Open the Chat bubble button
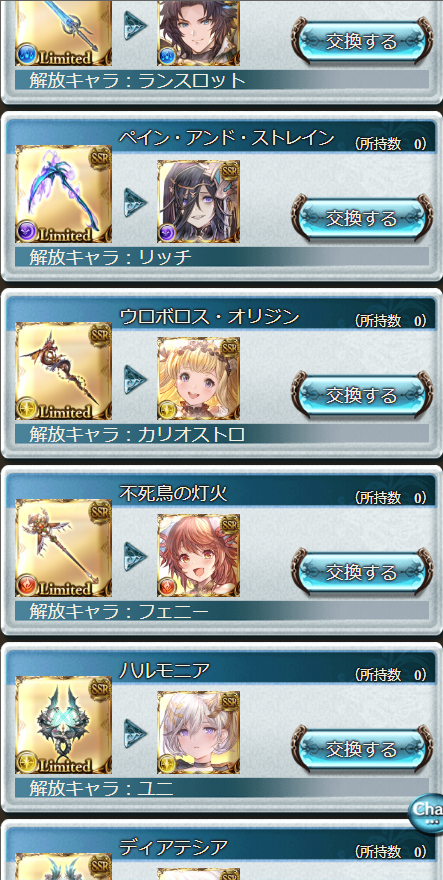The width and height of the screenshot is (443, 880). (427, 812)
